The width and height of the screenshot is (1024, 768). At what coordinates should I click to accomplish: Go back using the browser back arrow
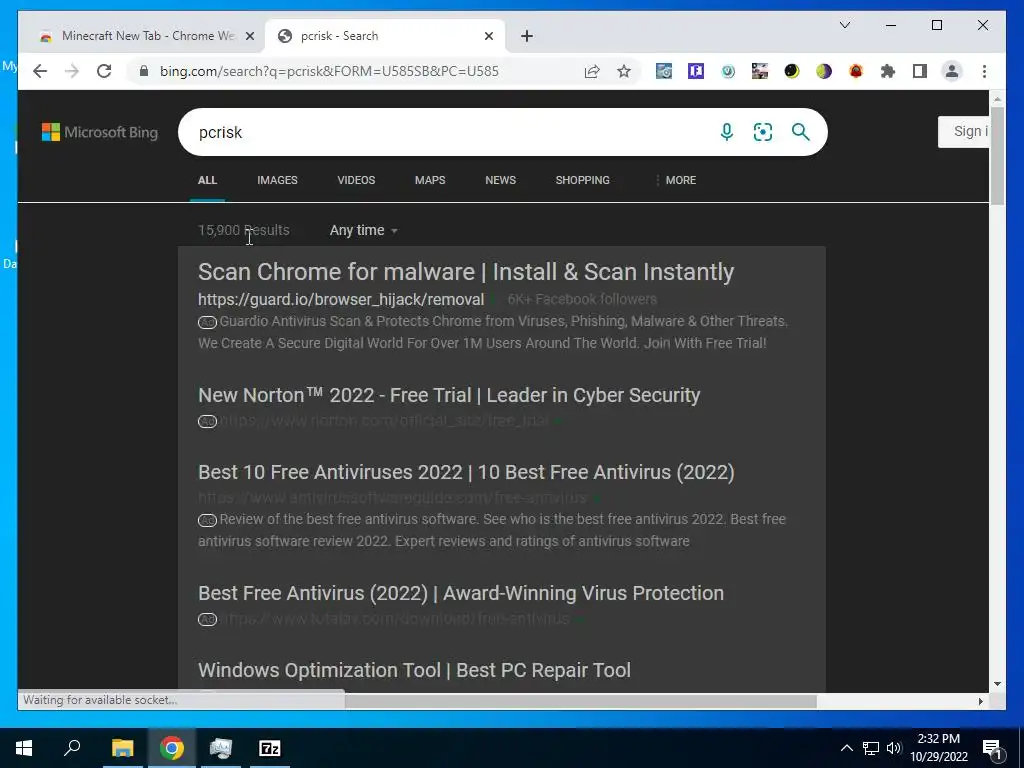[x=40, y=71]
